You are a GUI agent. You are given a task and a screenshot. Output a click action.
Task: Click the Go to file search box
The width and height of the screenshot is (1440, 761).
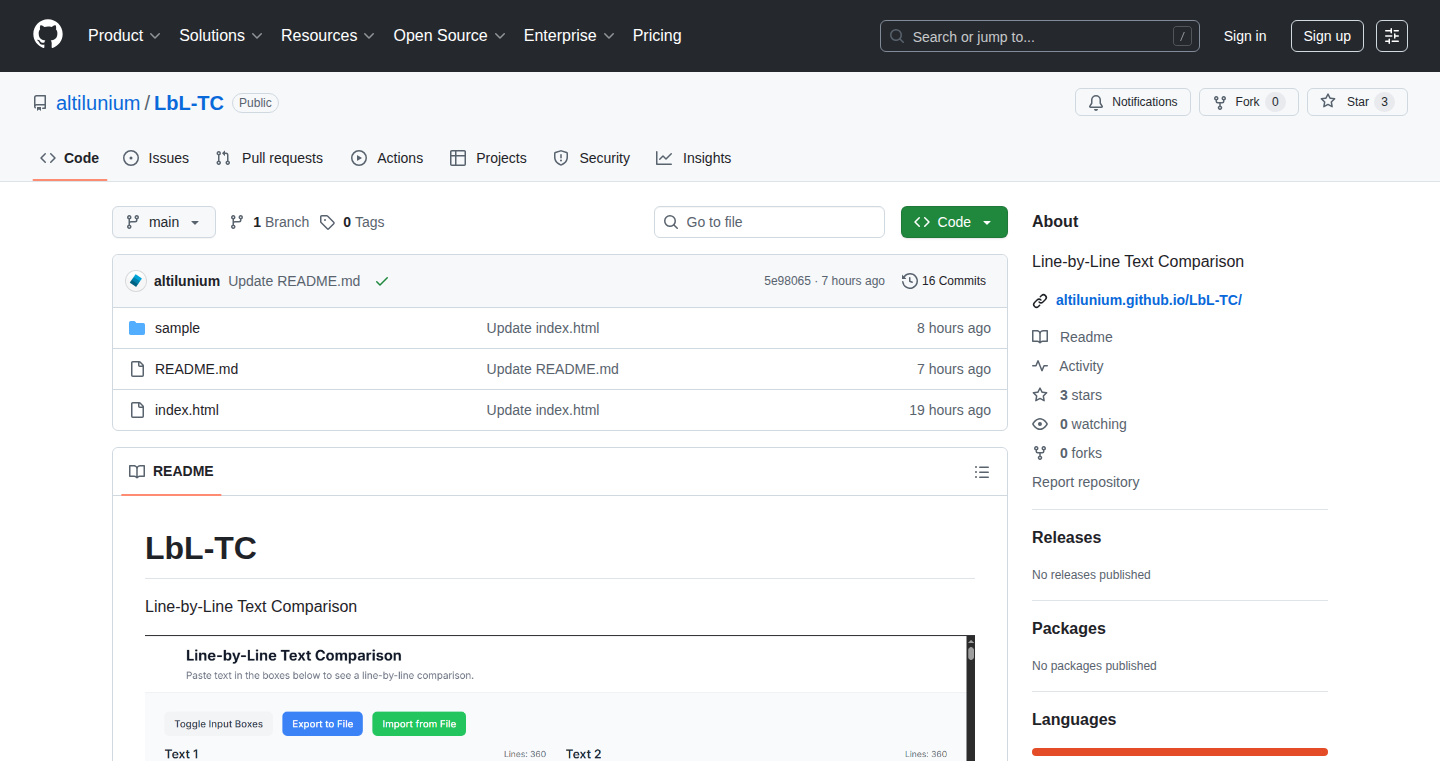770,222
